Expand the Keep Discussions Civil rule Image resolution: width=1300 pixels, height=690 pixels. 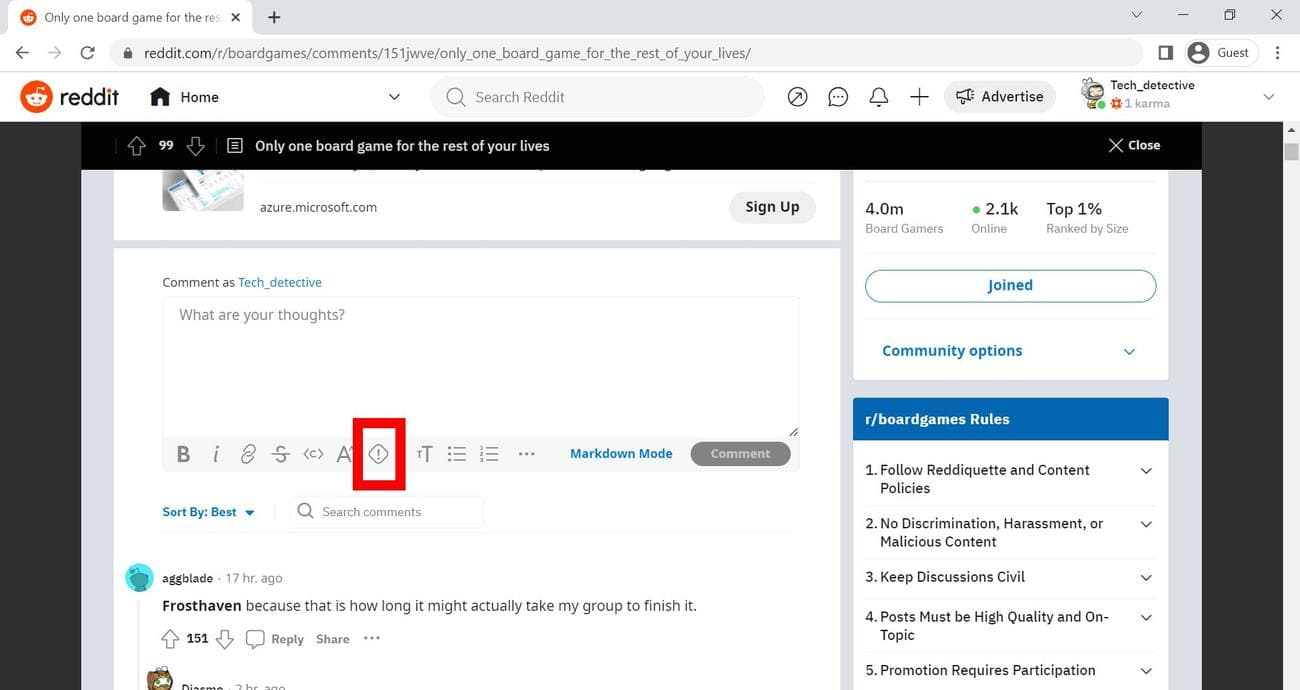(x=1146, y=578)
